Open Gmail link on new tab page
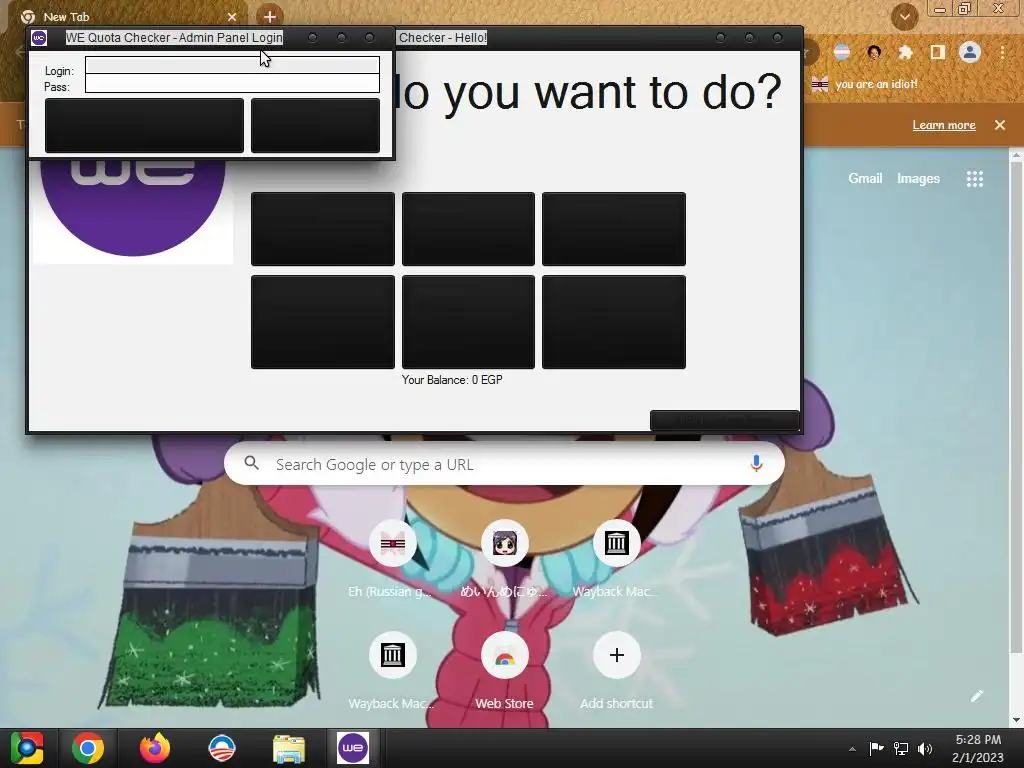 [865, 178]
